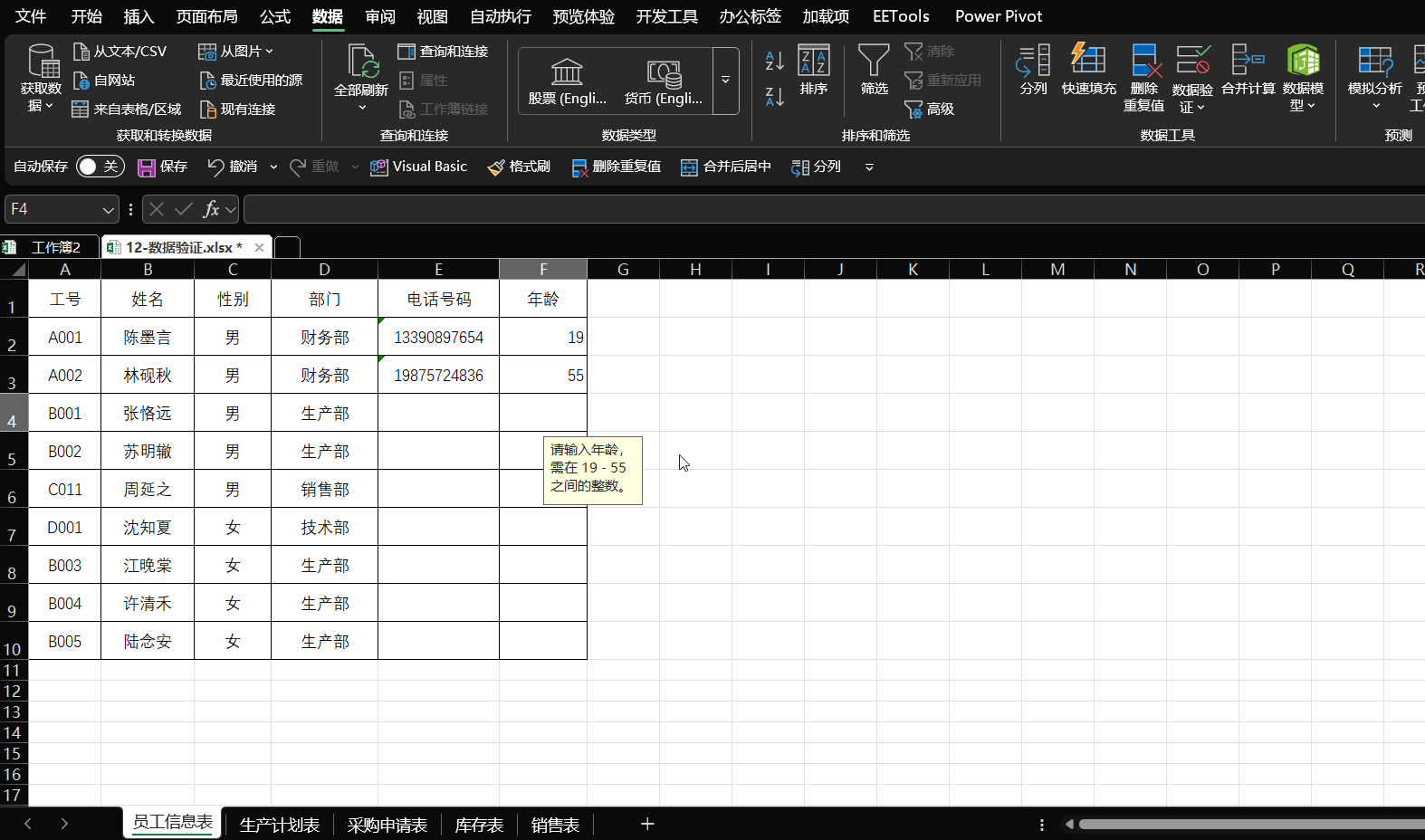The width and height of the screenshot is (1425, 840).
Task: Click the 撤消 undo button
Action: coord(233,167)
